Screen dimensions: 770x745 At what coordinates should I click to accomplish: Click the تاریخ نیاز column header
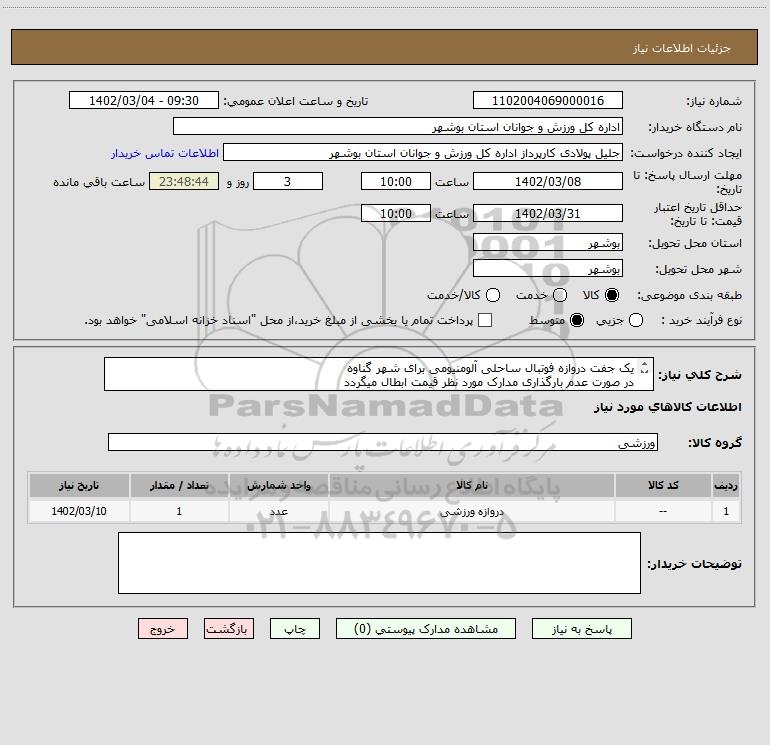[x=79, y=485]
